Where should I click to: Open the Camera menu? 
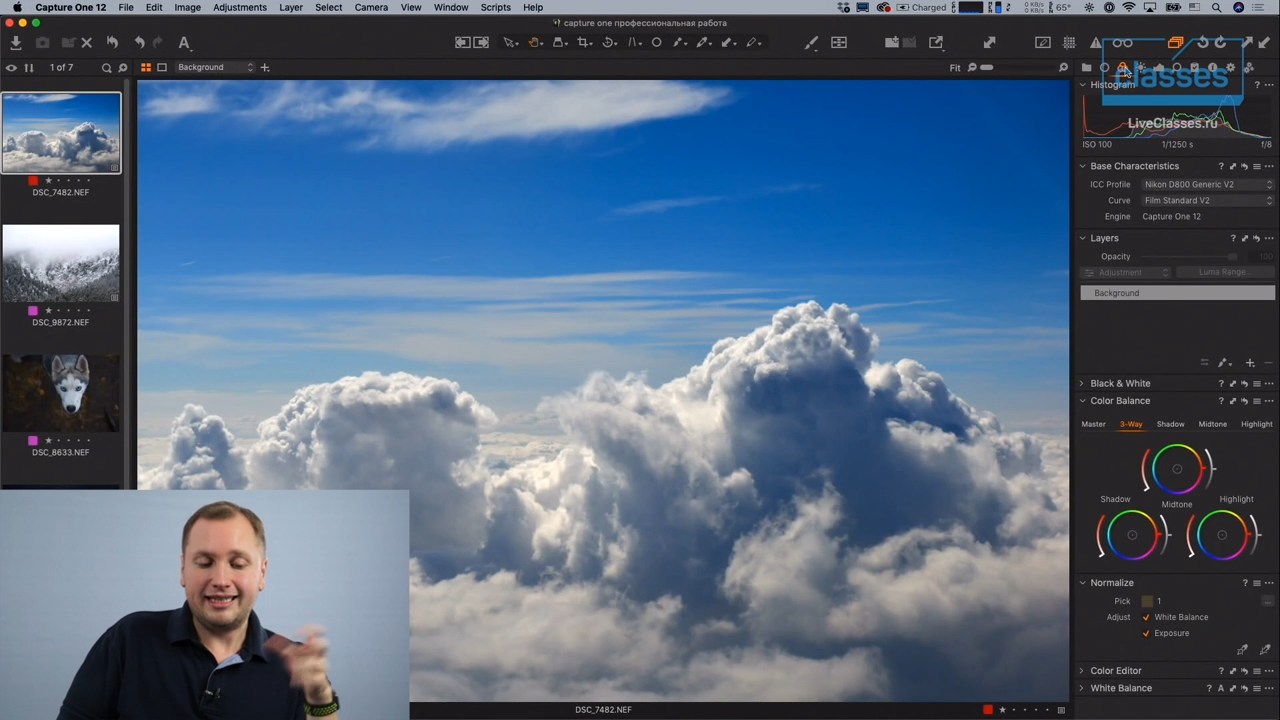(x=371, y=7)
